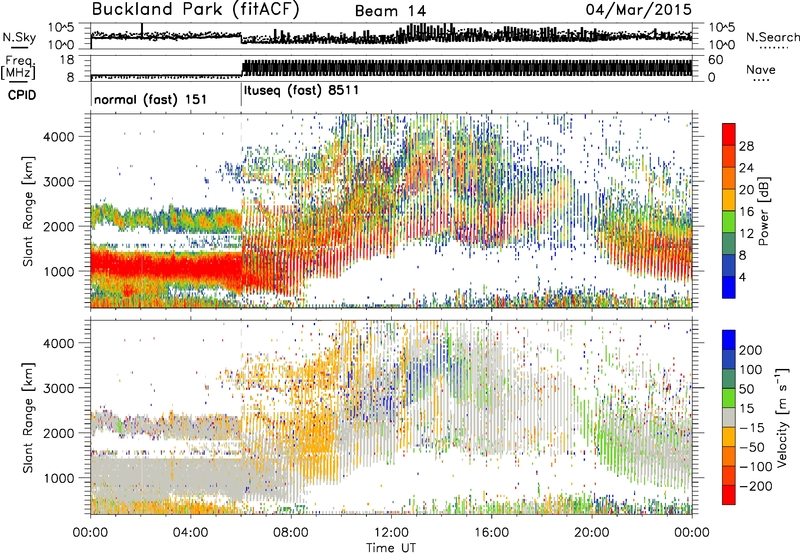Click the 'N.Search' legend label
This screenshot has height=554, width=800.
772,37
